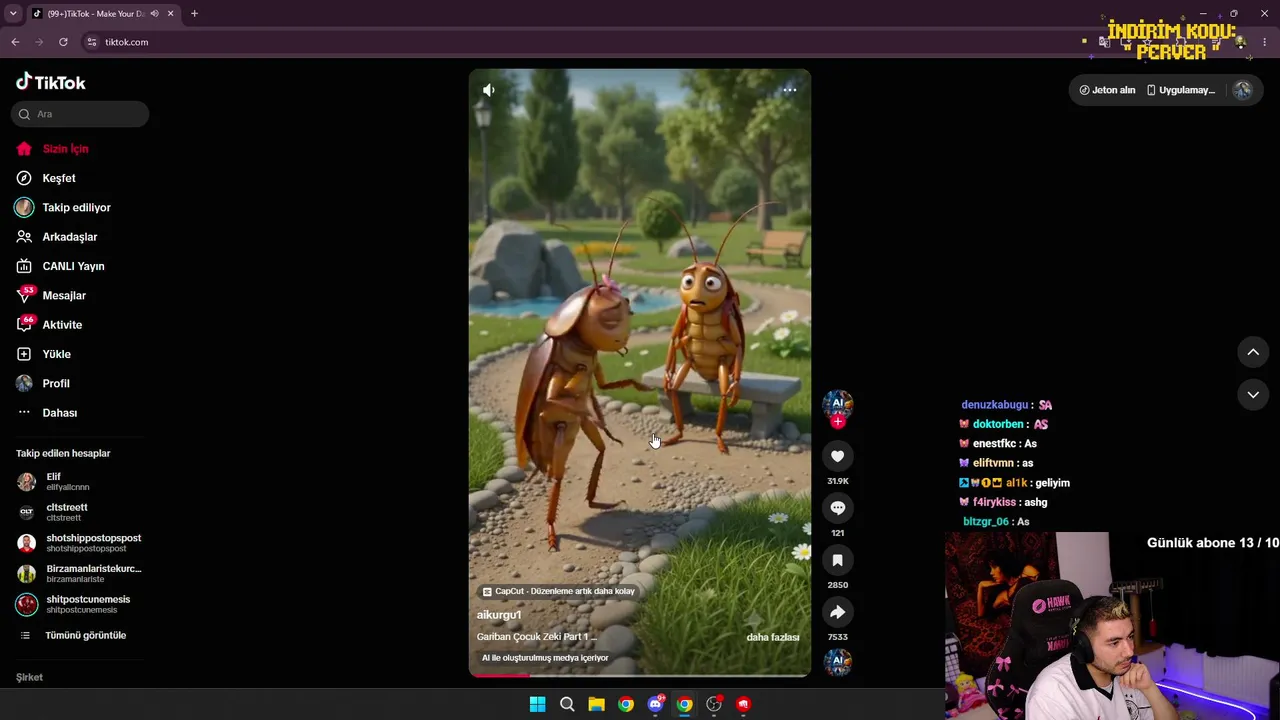Open the aikurgu1 username on the video
Screen dimensions: 1280x720
click(499, 615)
